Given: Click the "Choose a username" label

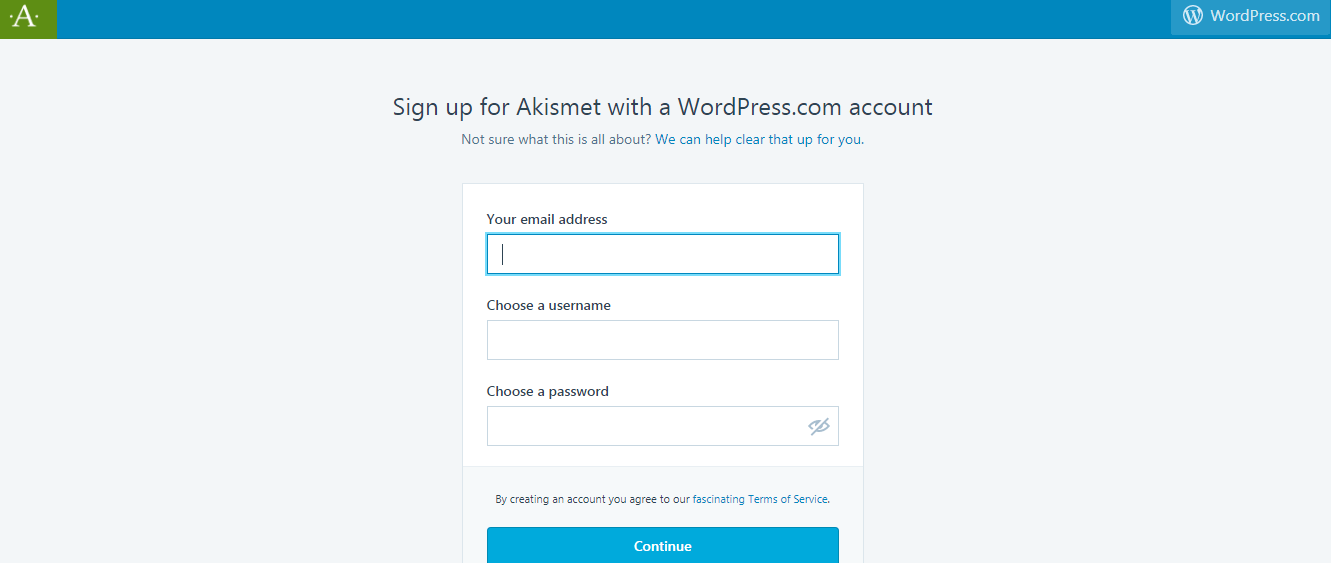Looking at the screenshot, I should pos(548,305).
